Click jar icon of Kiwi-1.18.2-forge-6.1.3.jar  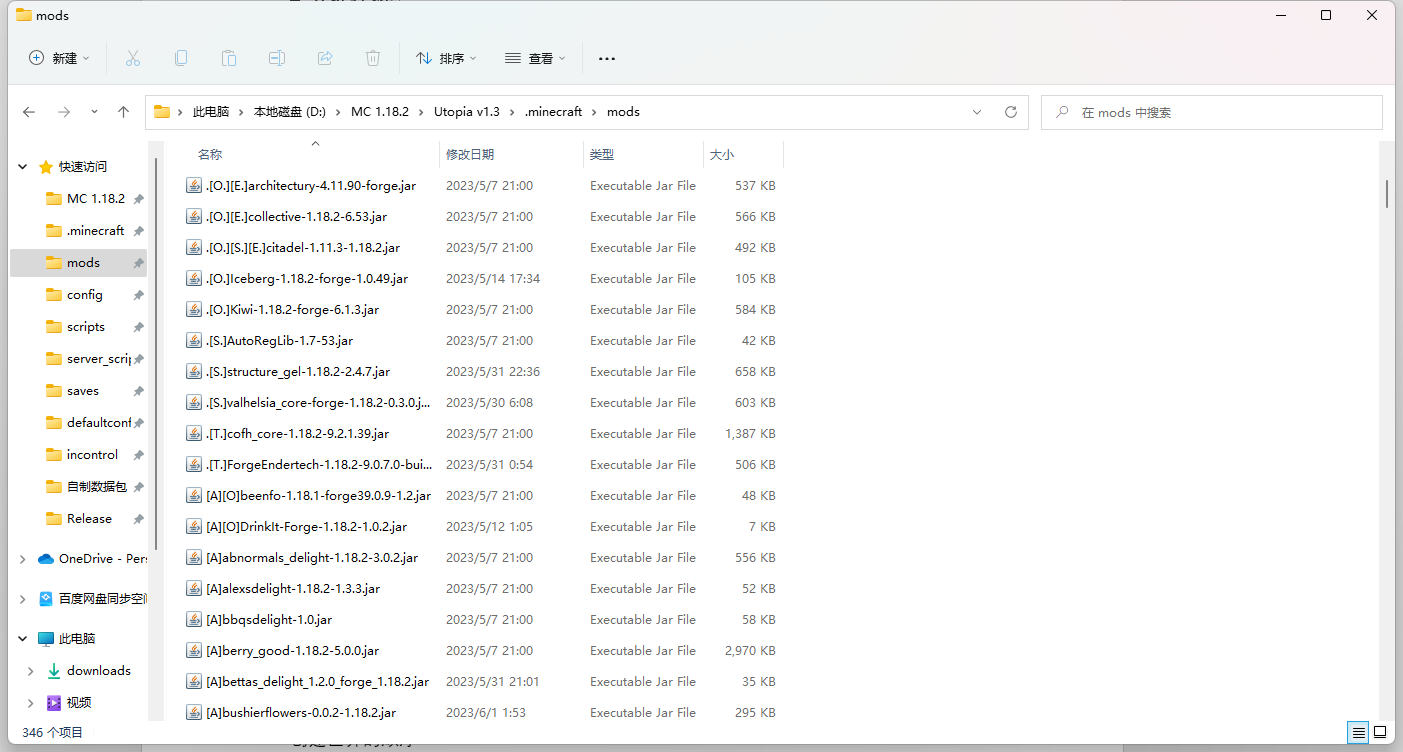point(194,309)
